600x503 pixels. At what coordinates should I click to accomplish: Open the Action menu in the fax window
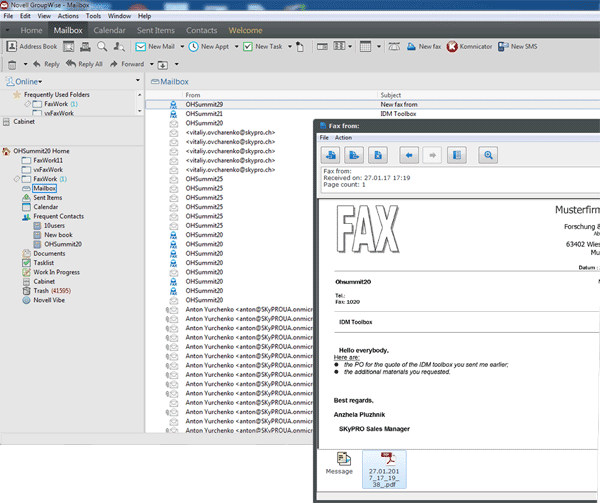point(343,138)
